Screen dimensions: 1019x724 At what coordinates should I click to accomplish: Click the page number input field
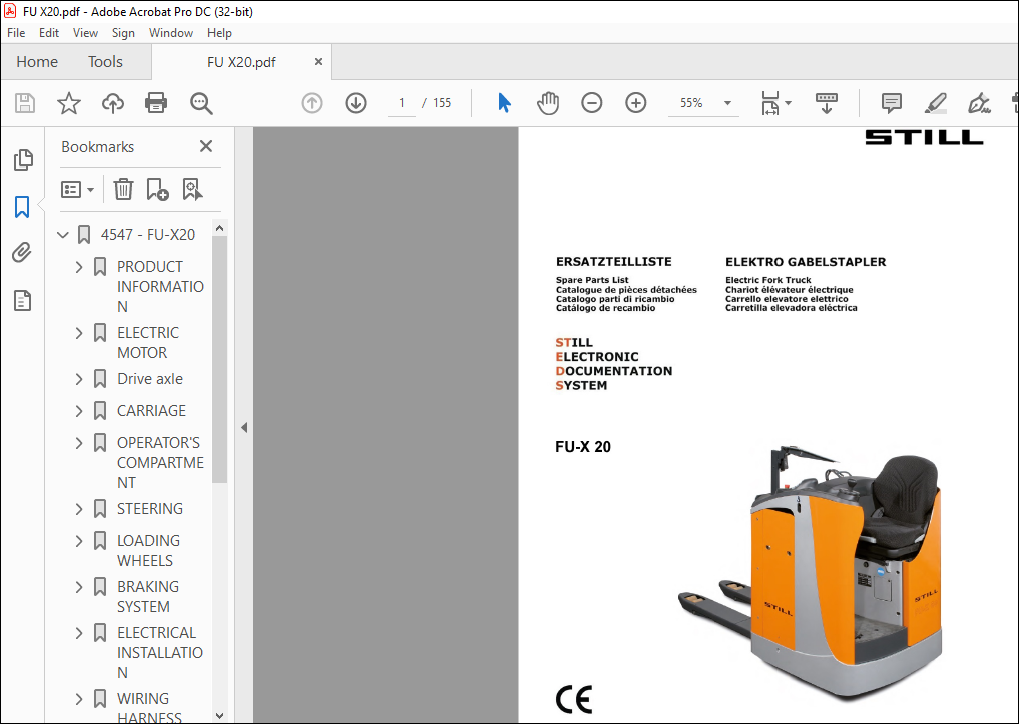coord(402,103)
